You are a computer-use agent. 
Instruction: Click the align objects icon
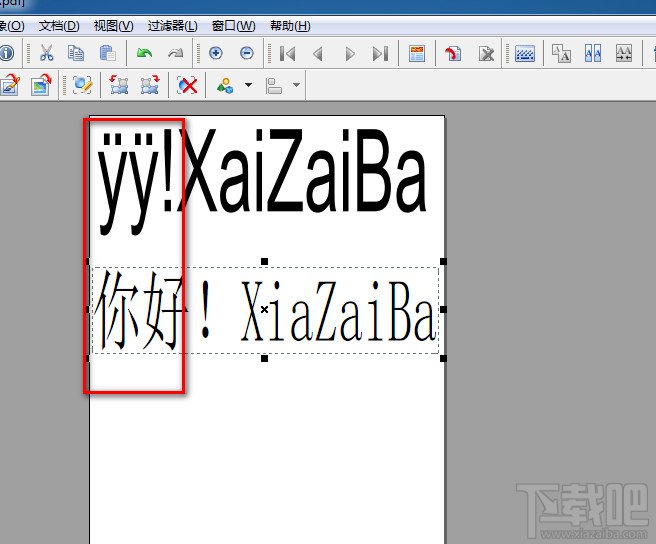click(x=274, y=86)
